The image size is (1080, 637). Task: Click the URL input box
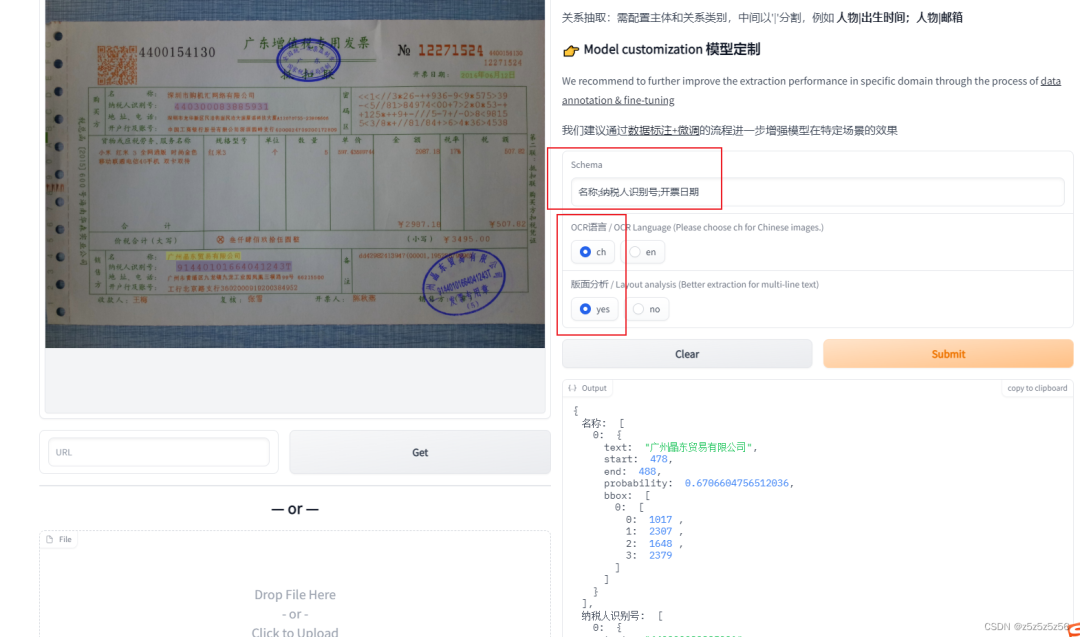[158, 452]
